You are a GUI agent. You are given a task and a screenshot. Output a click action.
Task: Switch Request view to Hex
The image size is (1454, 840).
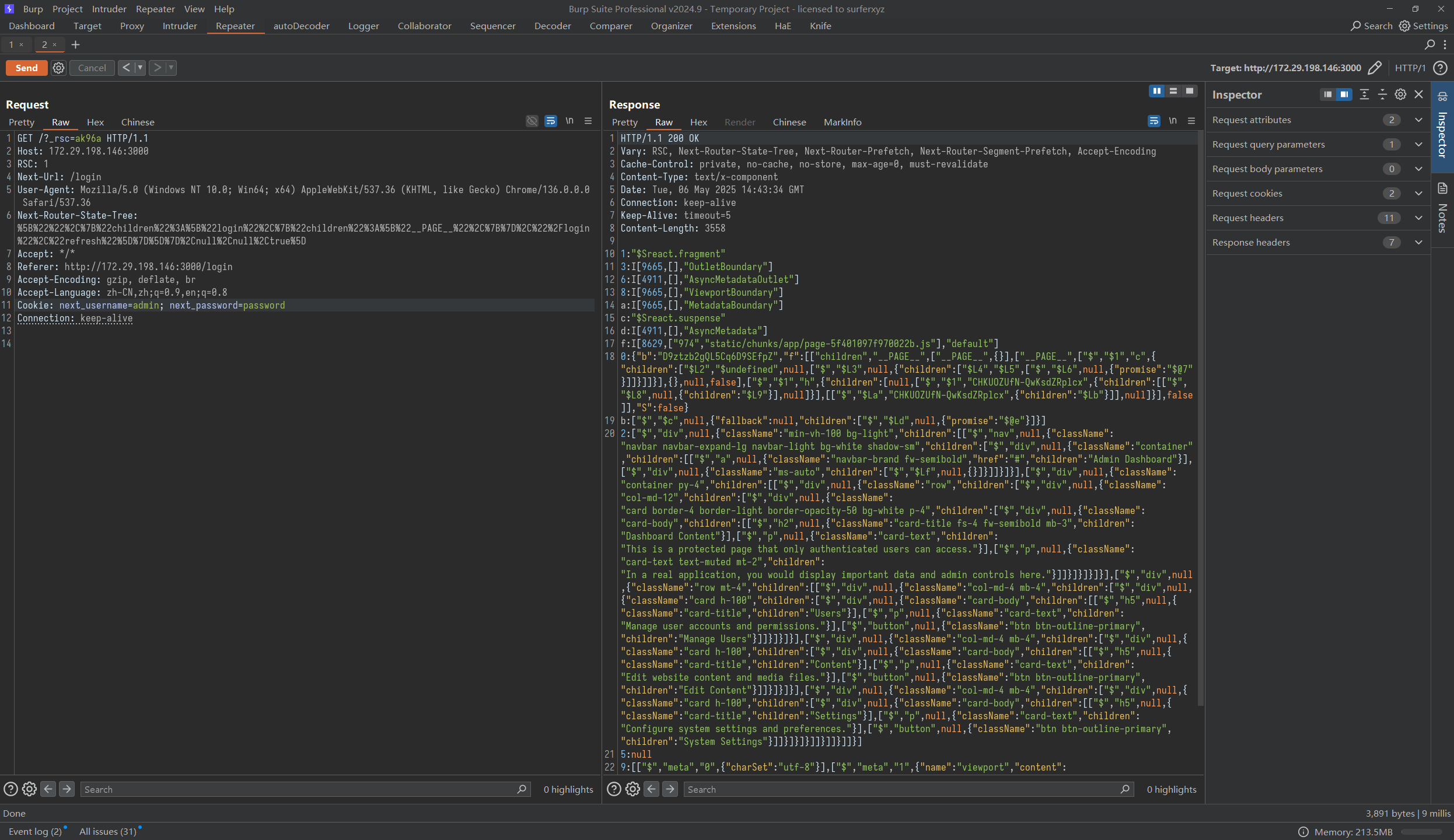pos(95,122)
